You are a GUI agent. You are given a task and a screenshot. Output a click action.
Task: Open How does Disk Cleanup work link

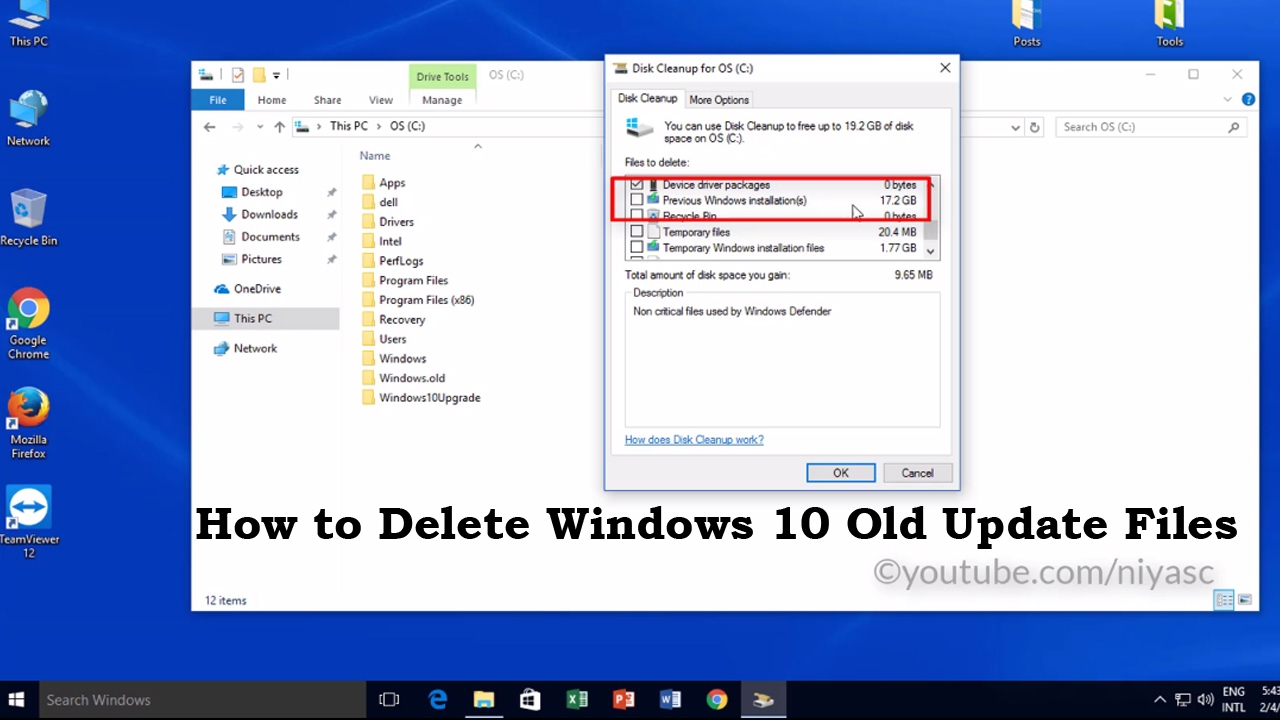point(694,440)
